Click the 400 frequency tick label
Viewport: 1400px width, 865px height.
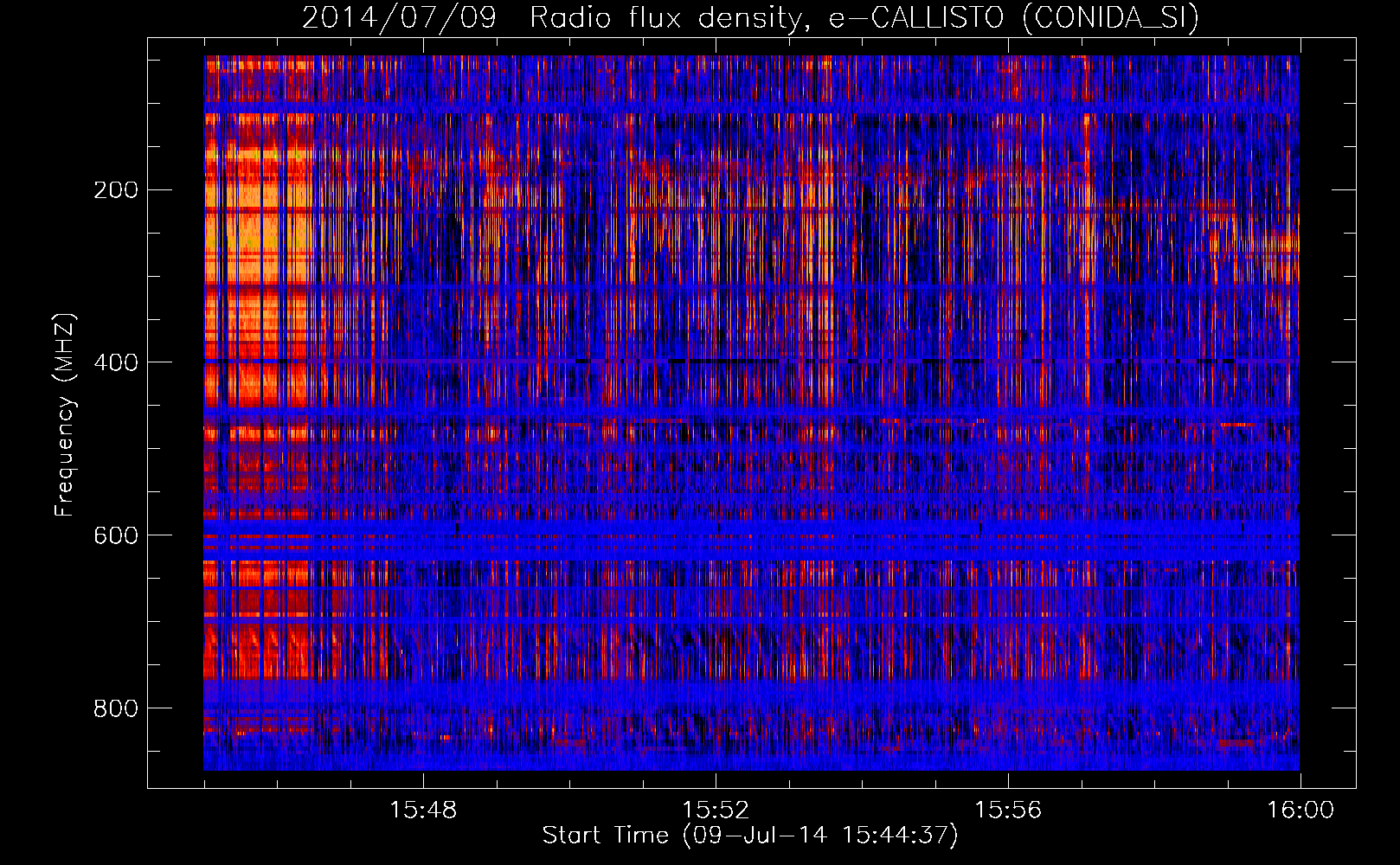(116, 362)
